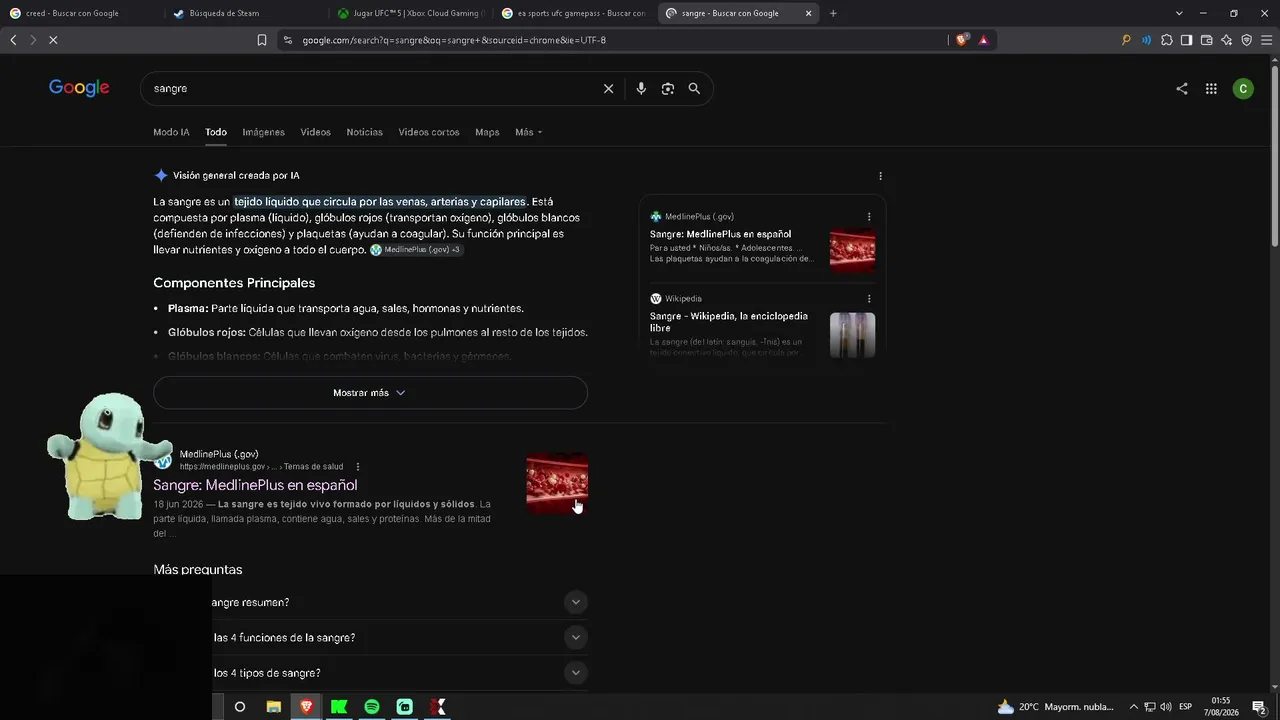This screenshot has width=1280, height=720.
Task: Submit search with the magnifying glass icon
Action: pyautogui.click(x=694, y=89)
